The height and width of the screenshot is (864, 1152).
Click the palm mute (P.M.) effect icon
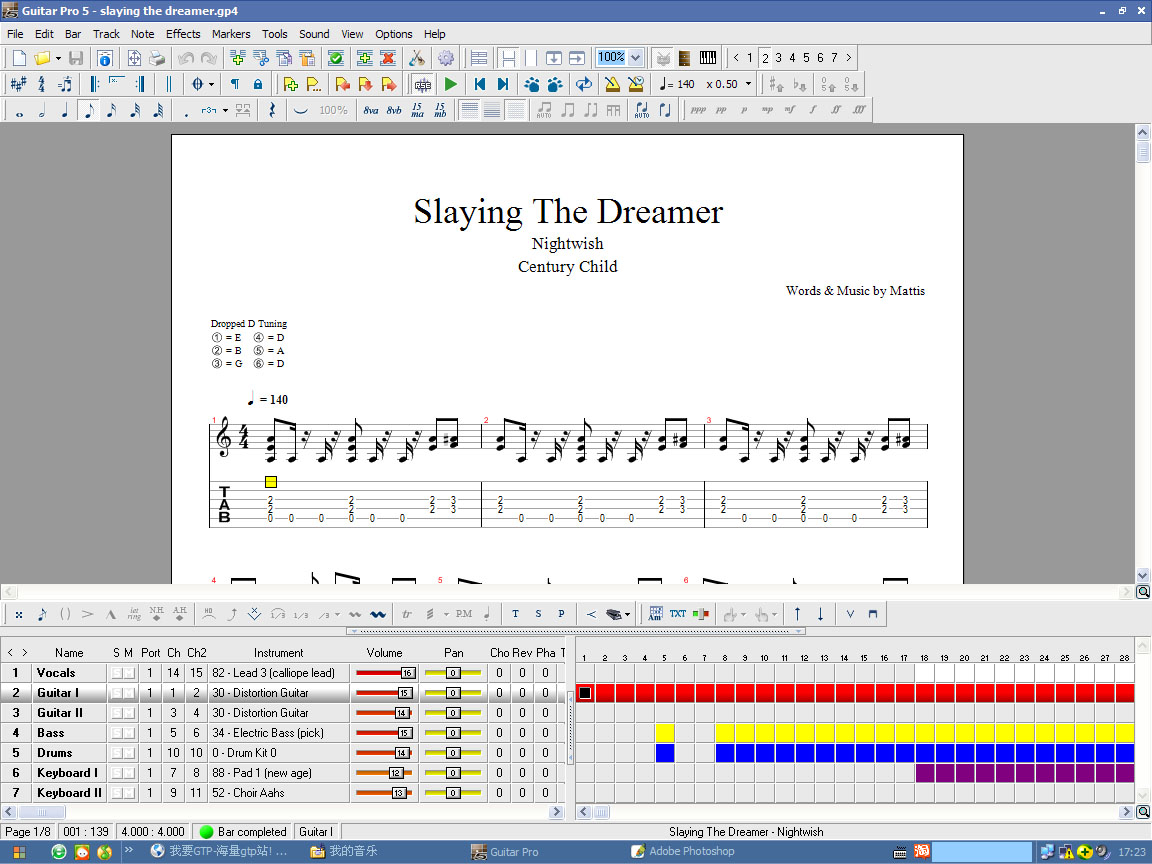tap(464, 614)
